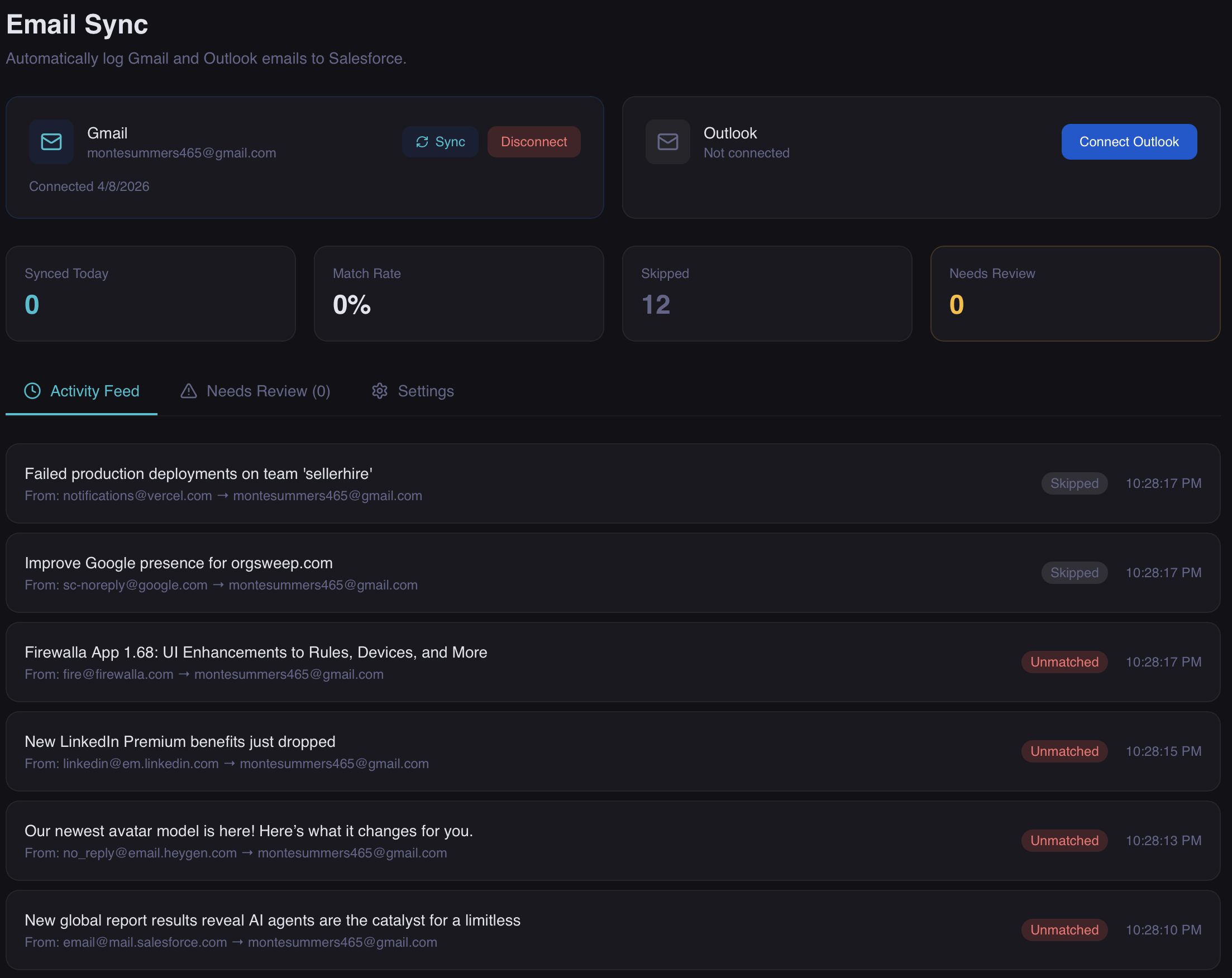
Task: Click the Match Rate stat card
Action: click(x=459, y=293)
